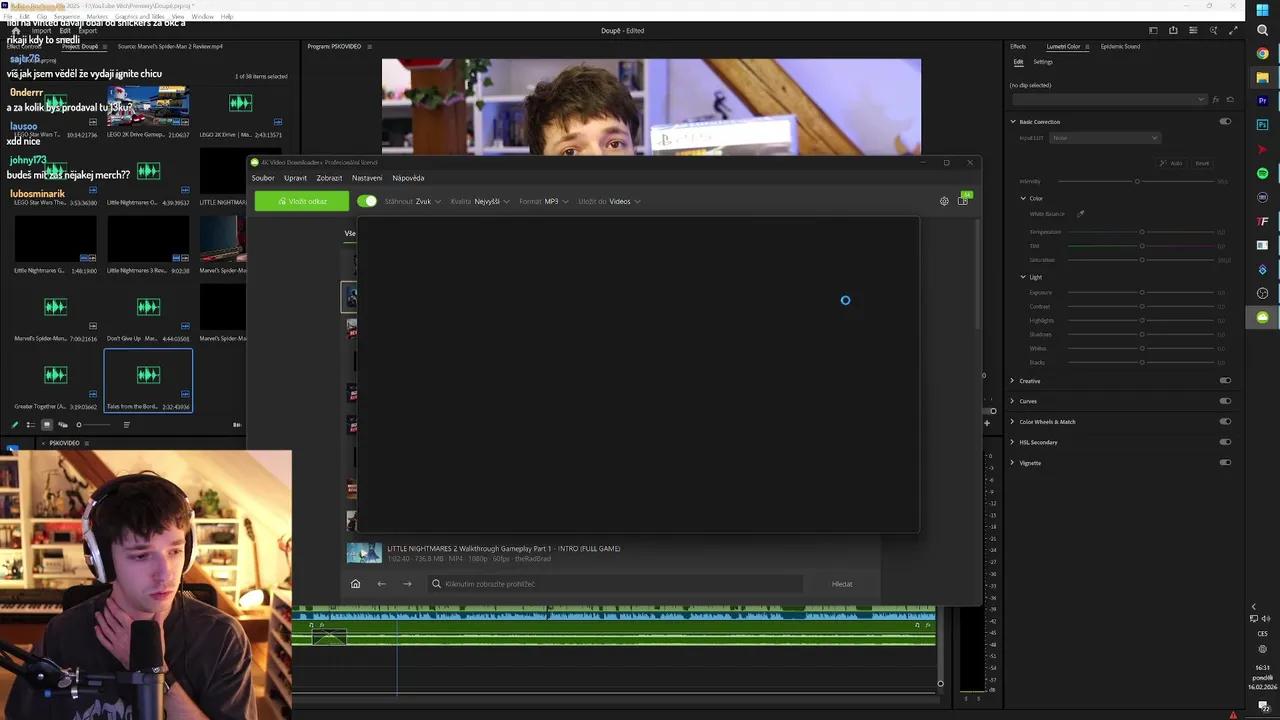1280x720 pixels.
Task: Open the Settings tab in Lumetri Color
Action: pyautogui.click(x=1043, y=62)
